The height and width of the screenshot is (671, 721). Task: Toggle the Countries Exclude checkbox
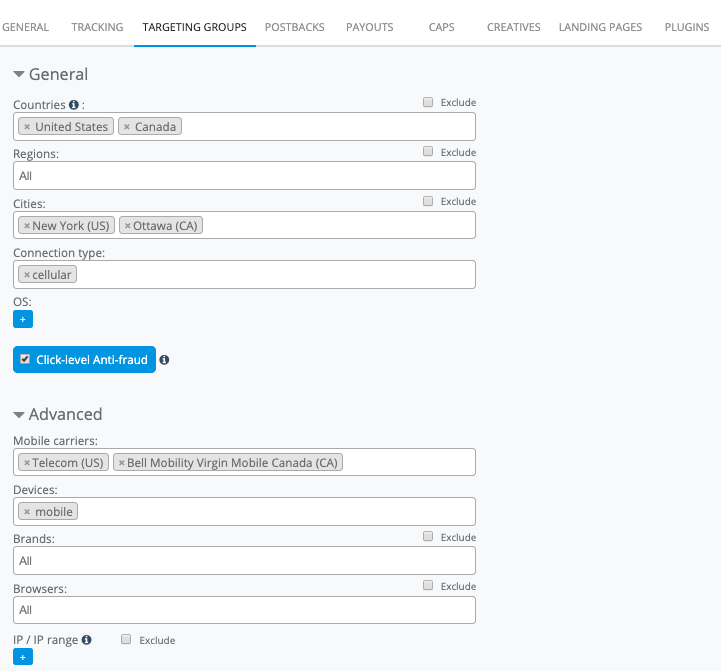tap(428, 102)
